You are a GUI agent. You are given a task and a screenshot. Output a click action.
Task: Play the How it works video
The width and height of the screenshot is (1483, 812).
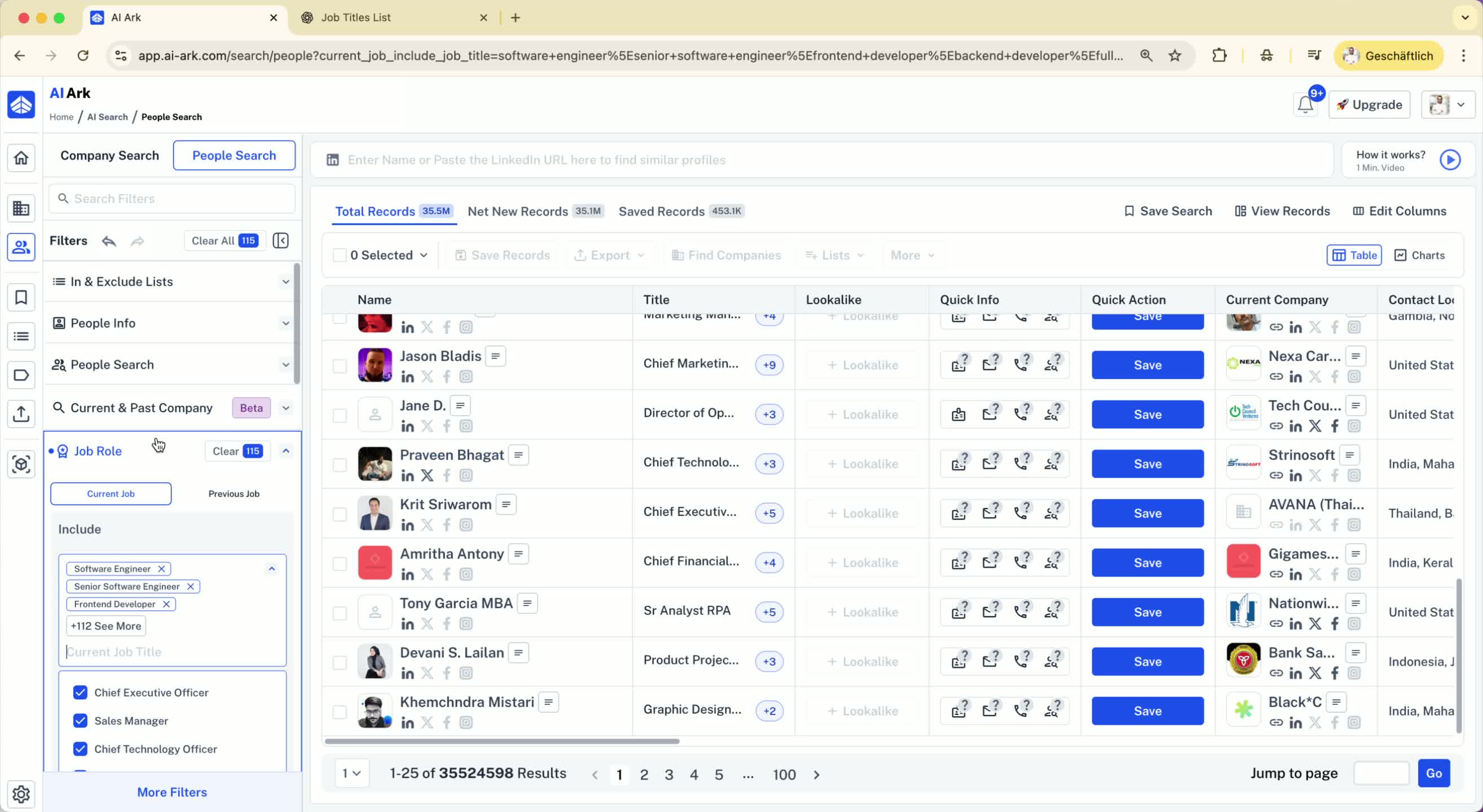coord(1450,160)
